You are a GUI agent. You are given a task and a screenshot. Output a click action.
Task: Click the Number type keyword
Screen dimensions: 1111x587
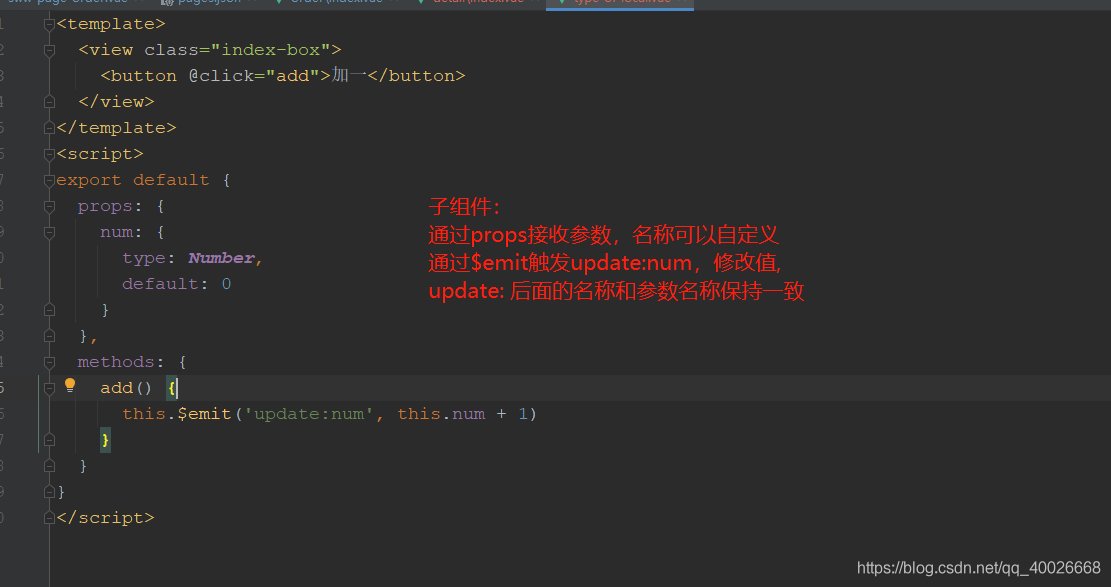[221, 258]
